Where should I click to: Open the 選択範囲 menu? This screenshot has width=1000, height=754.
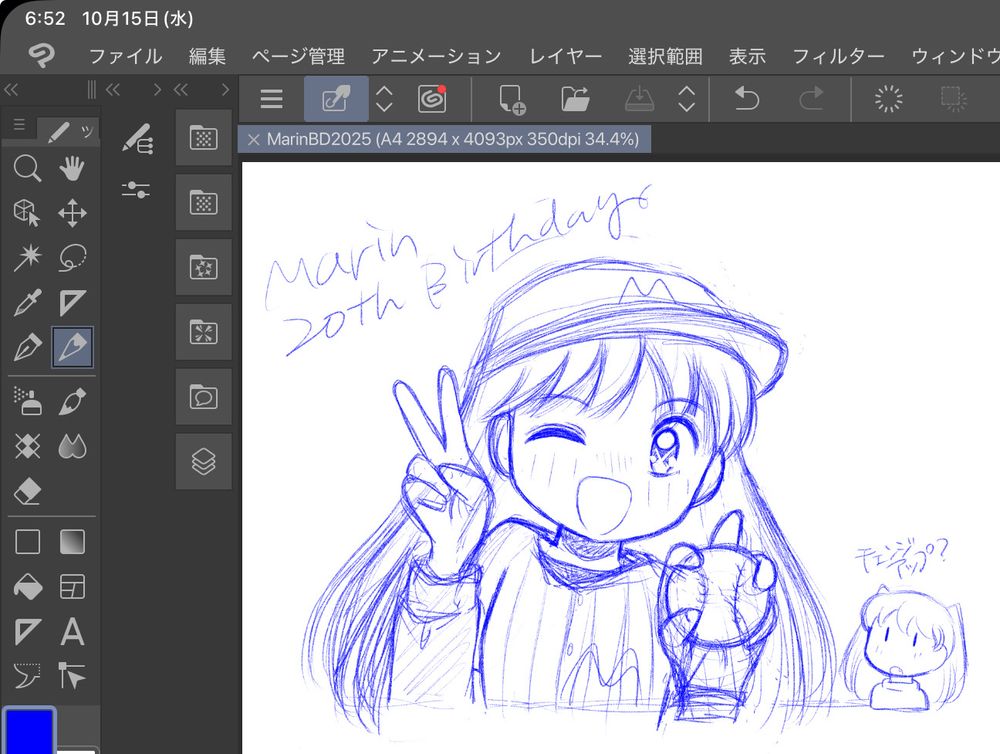tap(665, 56)
